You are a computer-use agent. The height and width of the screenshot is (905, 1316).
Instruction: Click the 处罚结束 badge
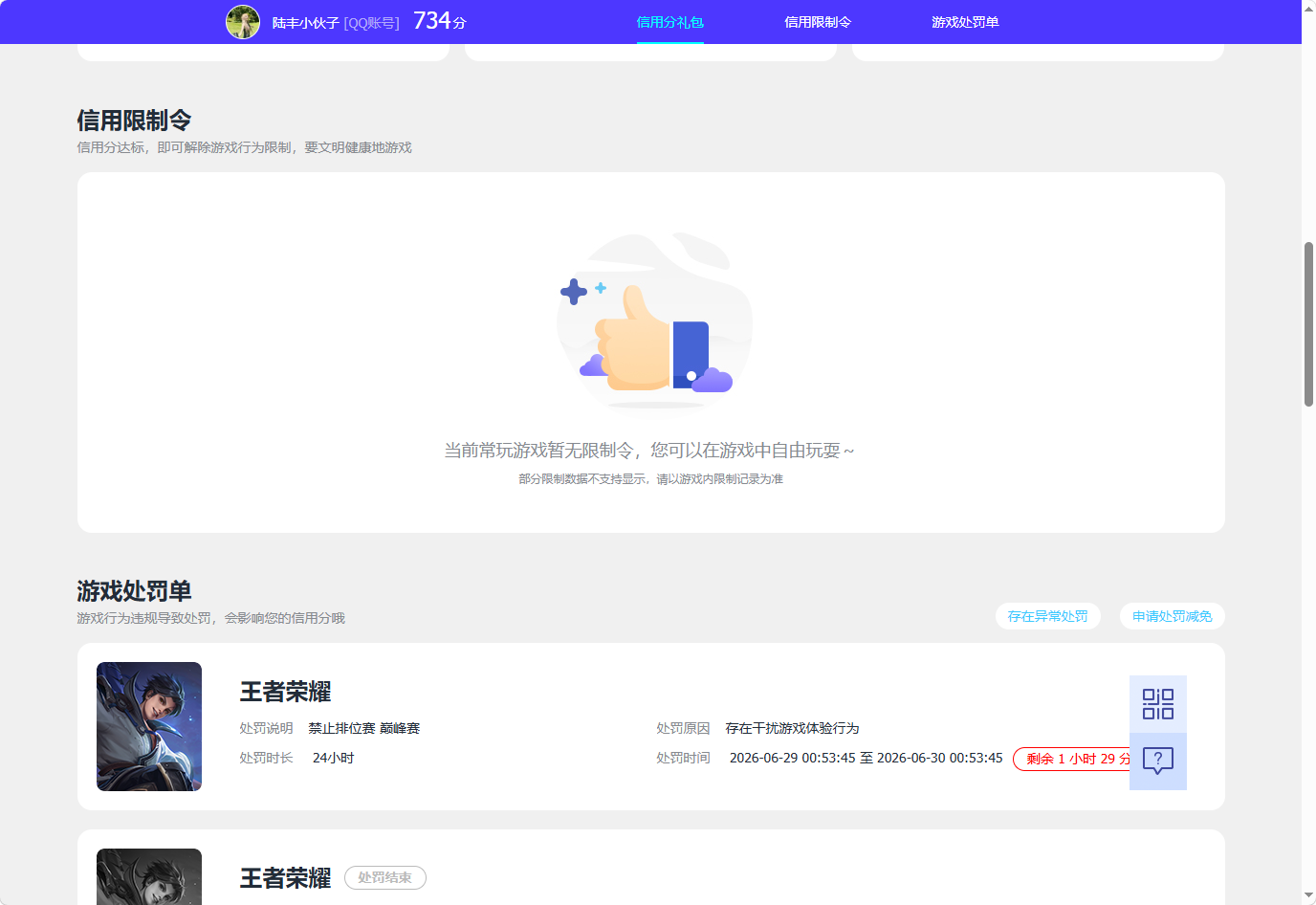(385, 877)
